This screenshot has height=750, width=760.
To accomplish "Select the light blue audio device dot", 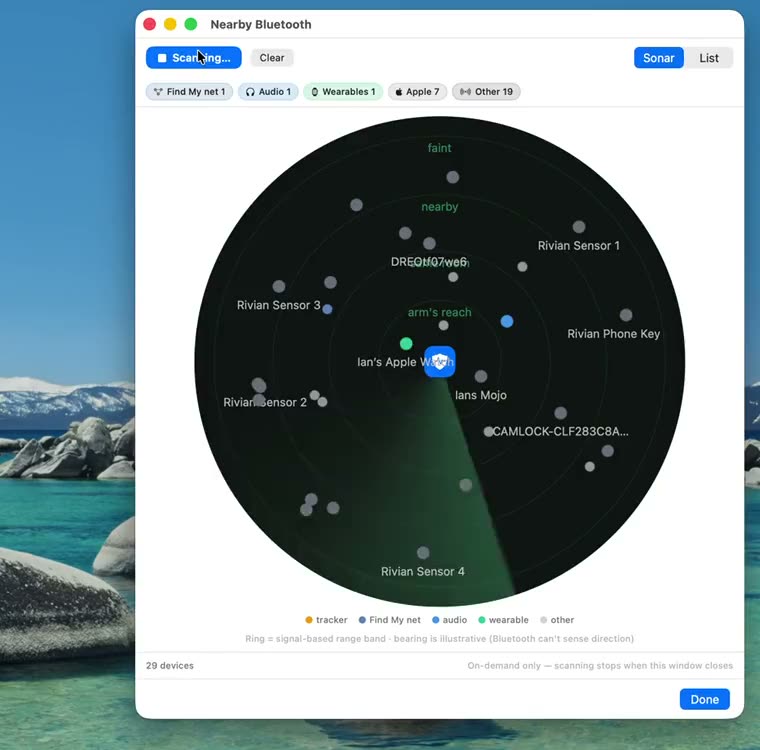I will tap(507, 321).
